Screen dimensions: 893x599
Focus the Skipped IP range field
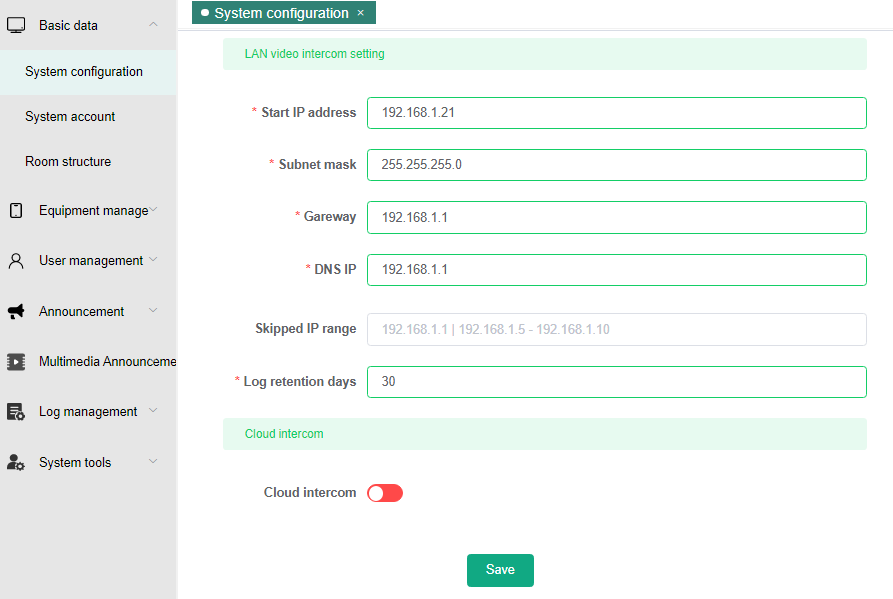[617, 329]
